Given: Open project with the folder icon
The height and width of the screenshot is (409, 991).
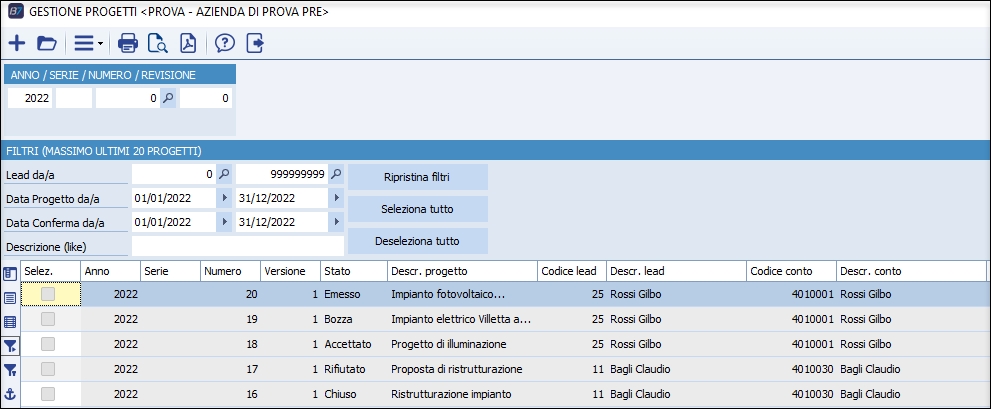Looking at the screenshot, I should [46, 43].
